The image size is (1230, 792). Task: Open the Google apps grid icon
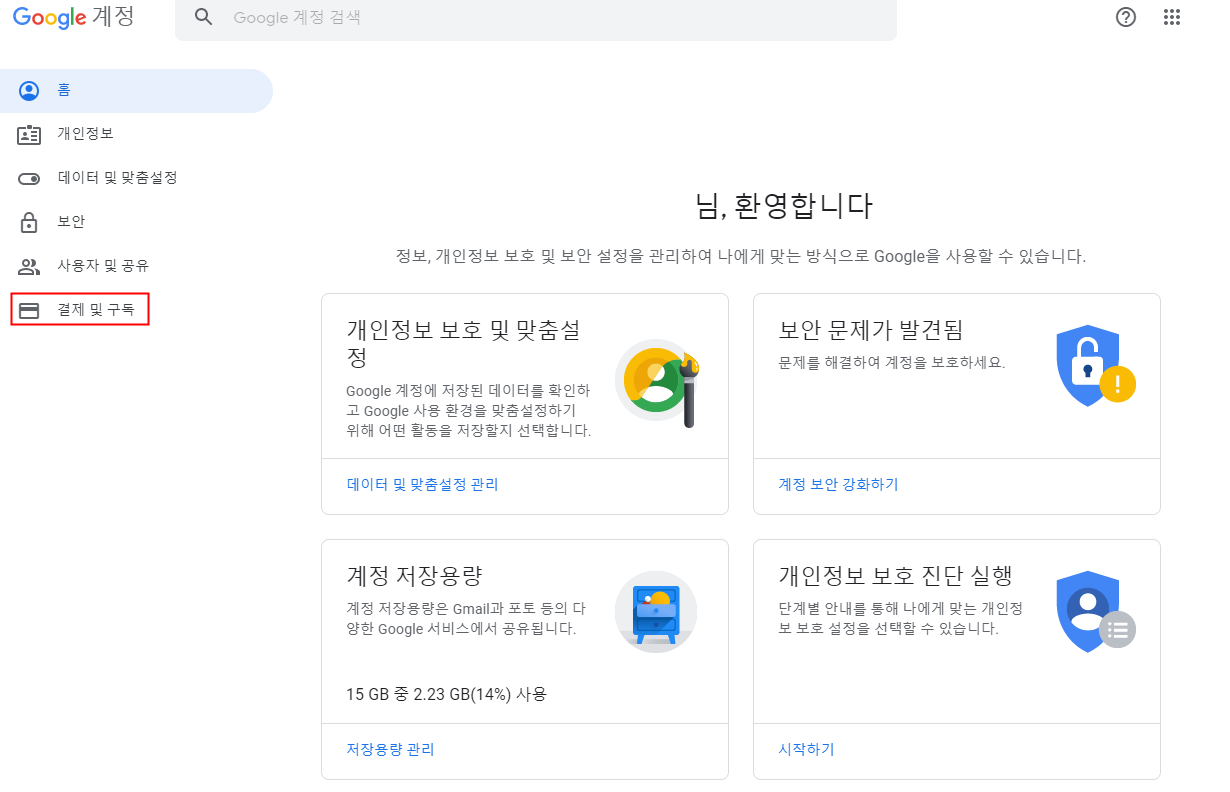pos(1172,17)
